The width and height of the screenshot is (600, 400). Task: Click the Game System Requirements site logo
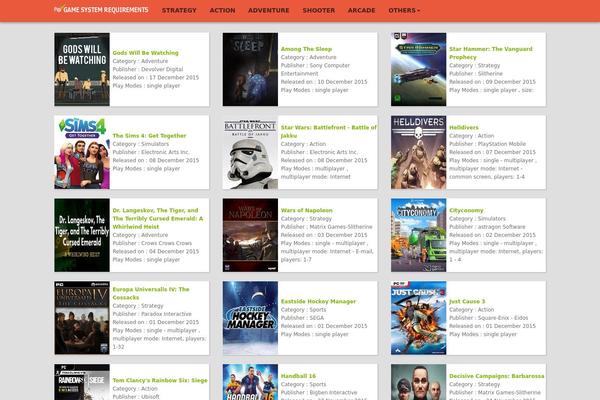(x=101, y=10)
